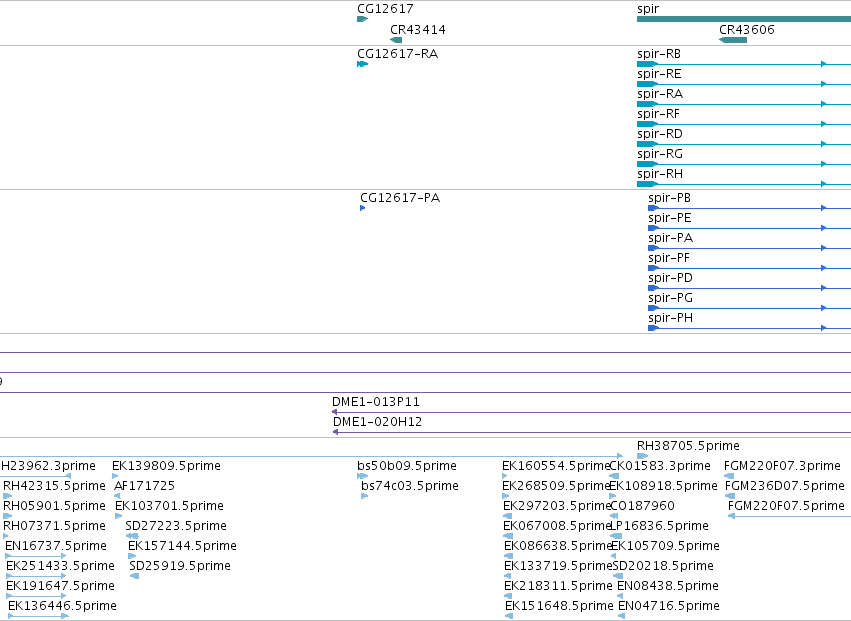Viewport: 851px width, 621px height.
Task: Select the CG12617-RA transcript label
Action: tap(397, 54)
